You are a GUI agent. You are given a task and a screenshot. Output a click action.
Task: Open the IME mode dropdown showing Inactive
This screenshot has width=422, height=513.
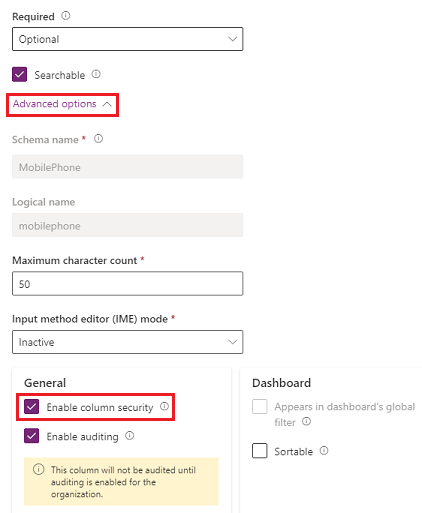click(128, 342)
